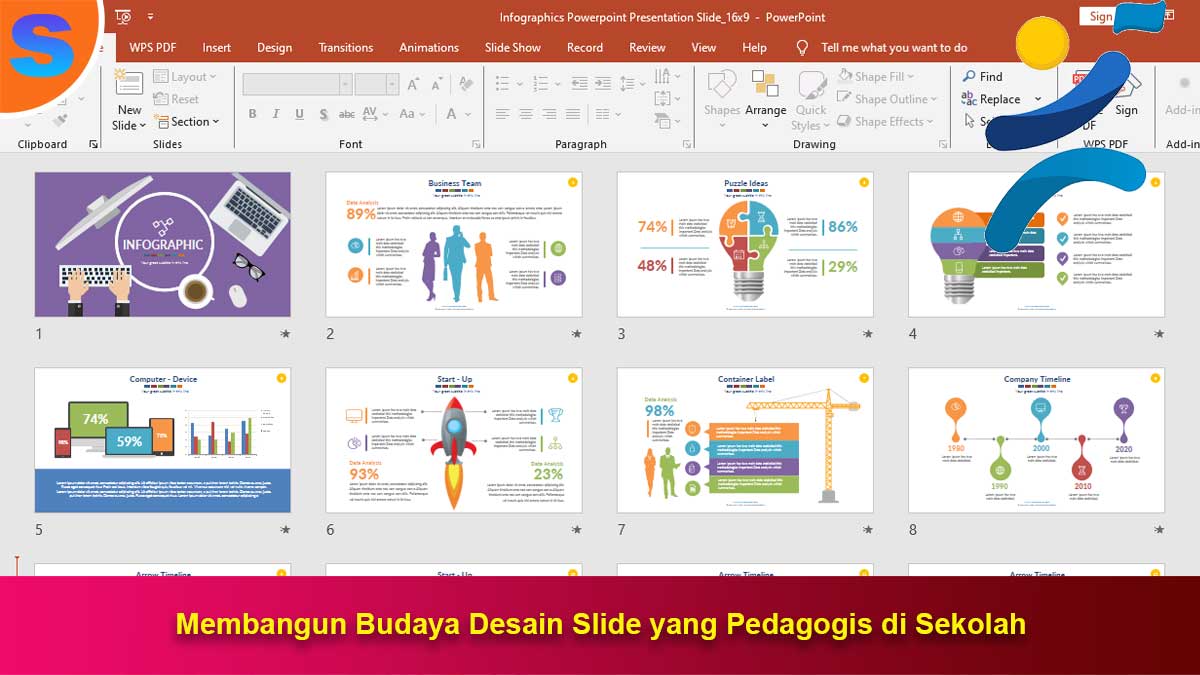Viewport: 1200px width, 675px height.
Task: Switch to the Design tab
Action: click(x=274, y=47)
